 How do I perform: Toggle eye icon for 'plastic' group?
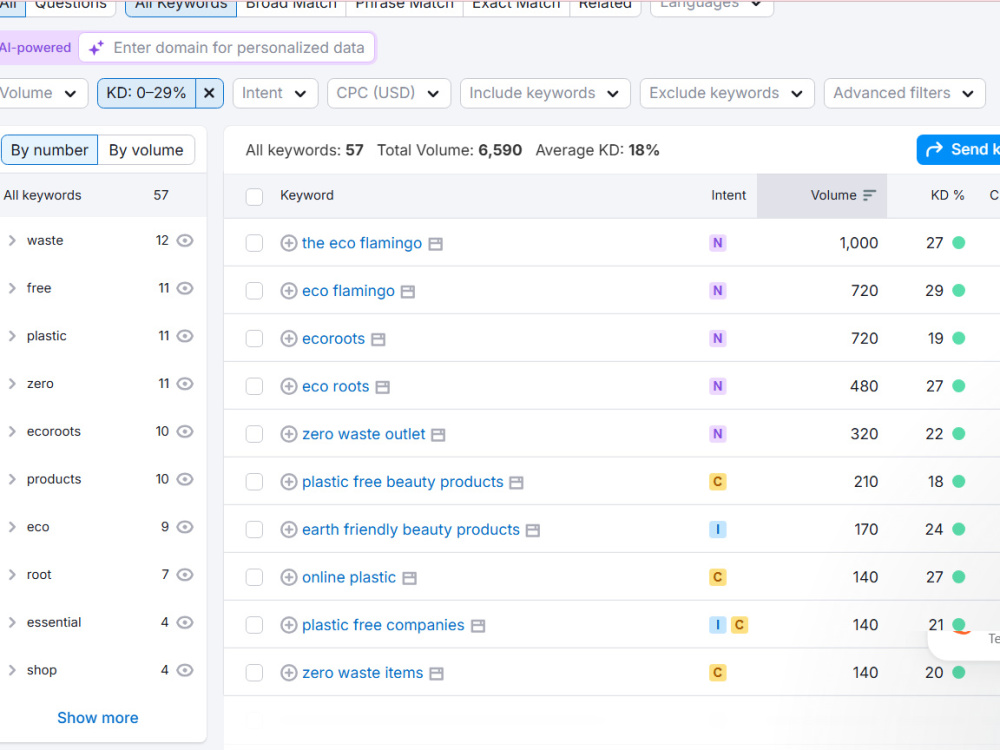pos(185,336)
